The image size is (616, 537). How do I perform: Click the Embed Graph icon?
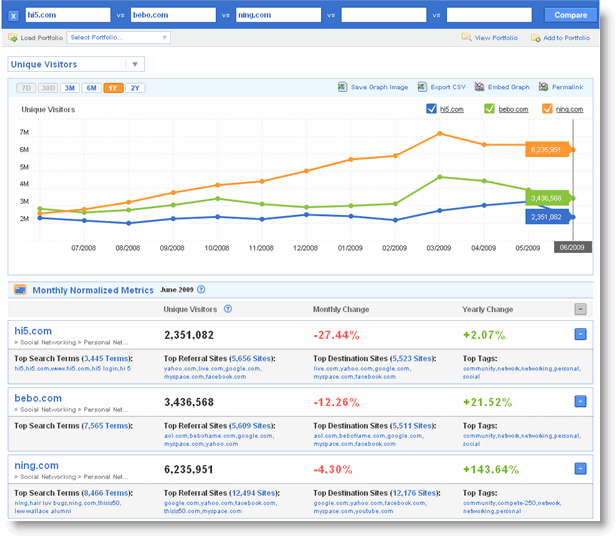pyautogui.click(x=479, y=87)
